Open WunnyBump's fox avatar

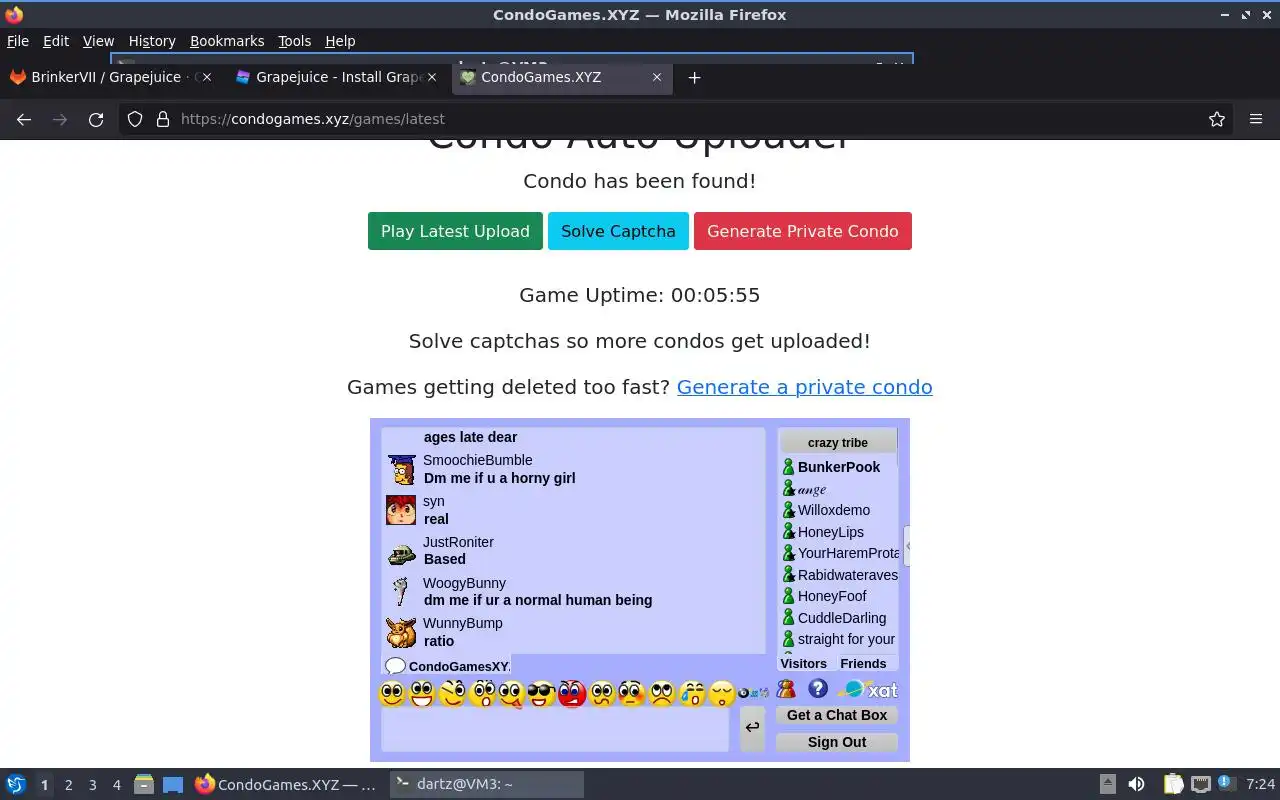(x=401, y=633)
